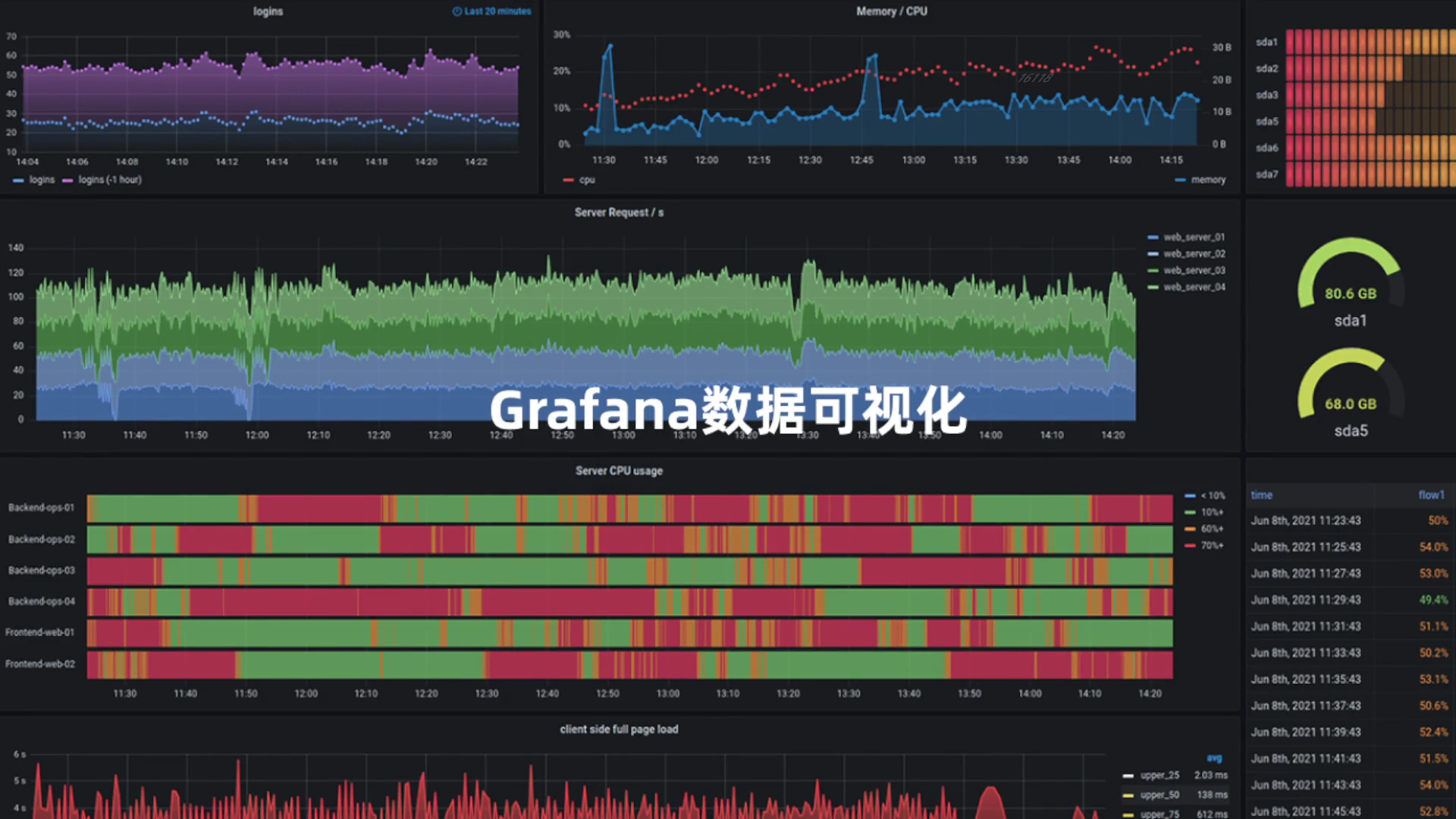
Task: Click the Frontend-web-01 row label
Action: coord(40,633)
